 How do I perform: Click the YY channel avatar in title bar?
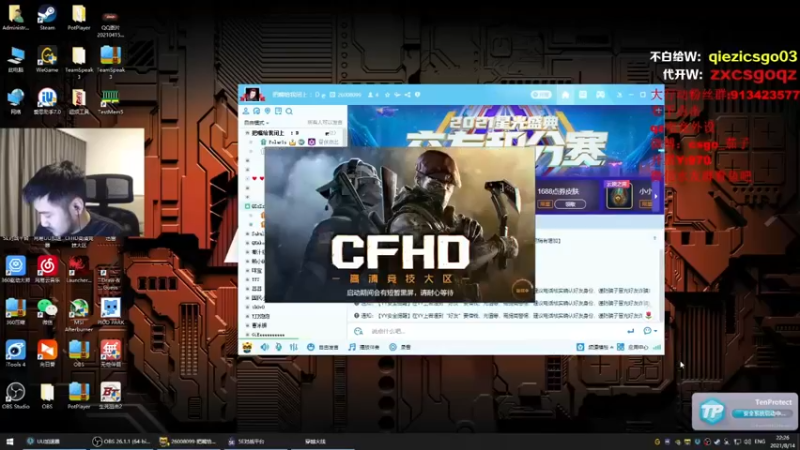(x=252, y=95)
